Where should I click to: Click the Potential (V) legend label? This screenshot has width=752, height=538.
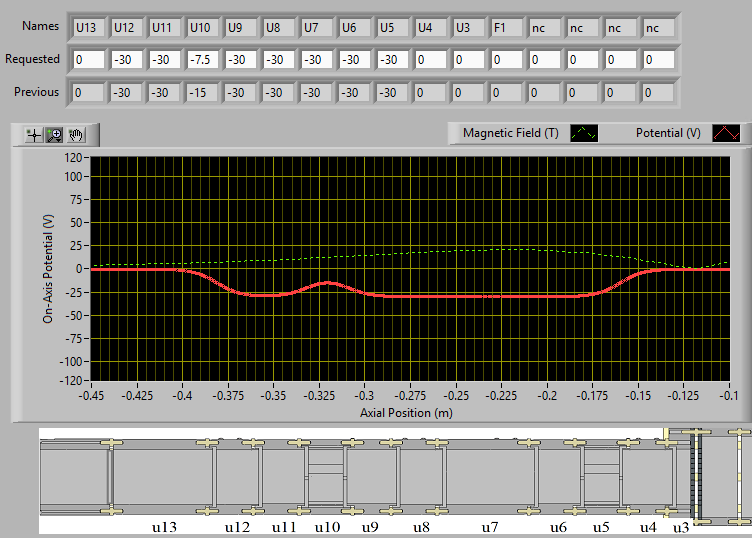(668, 133)
